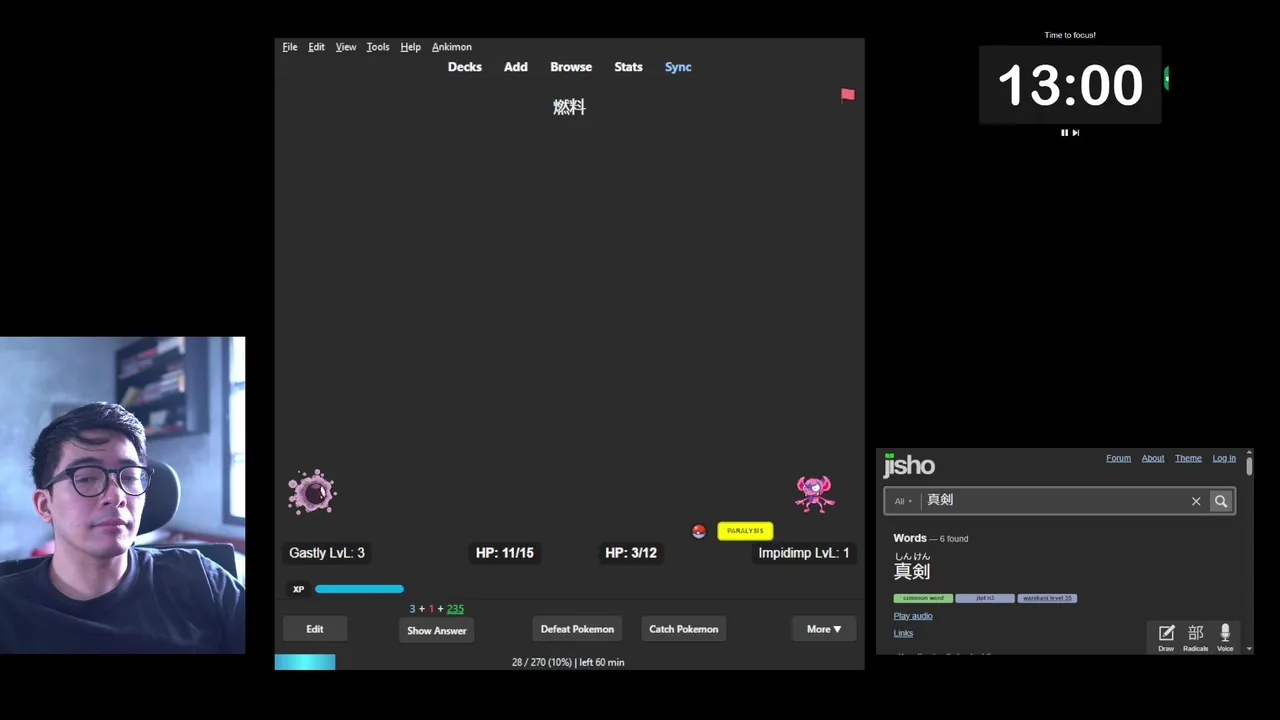Open the Edit menu
This screenshot has height=720, width=1280.
[316, 47]
